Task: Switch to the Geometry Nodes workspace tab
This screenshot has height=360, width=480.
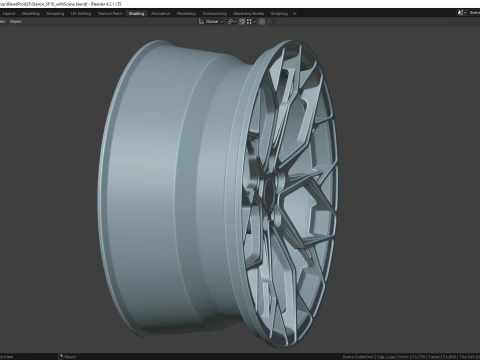Action: pyautogui.click(x=249, y=14)
